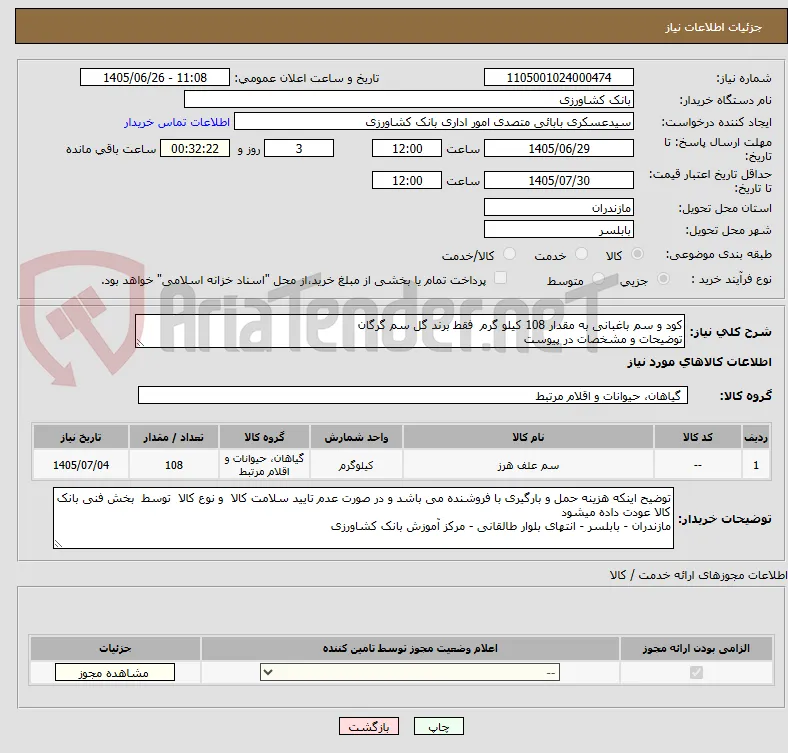Toggle the الزامی بودن ارائه مجوز checkbox
Screen dimensions: 788x753
(696, 673)
